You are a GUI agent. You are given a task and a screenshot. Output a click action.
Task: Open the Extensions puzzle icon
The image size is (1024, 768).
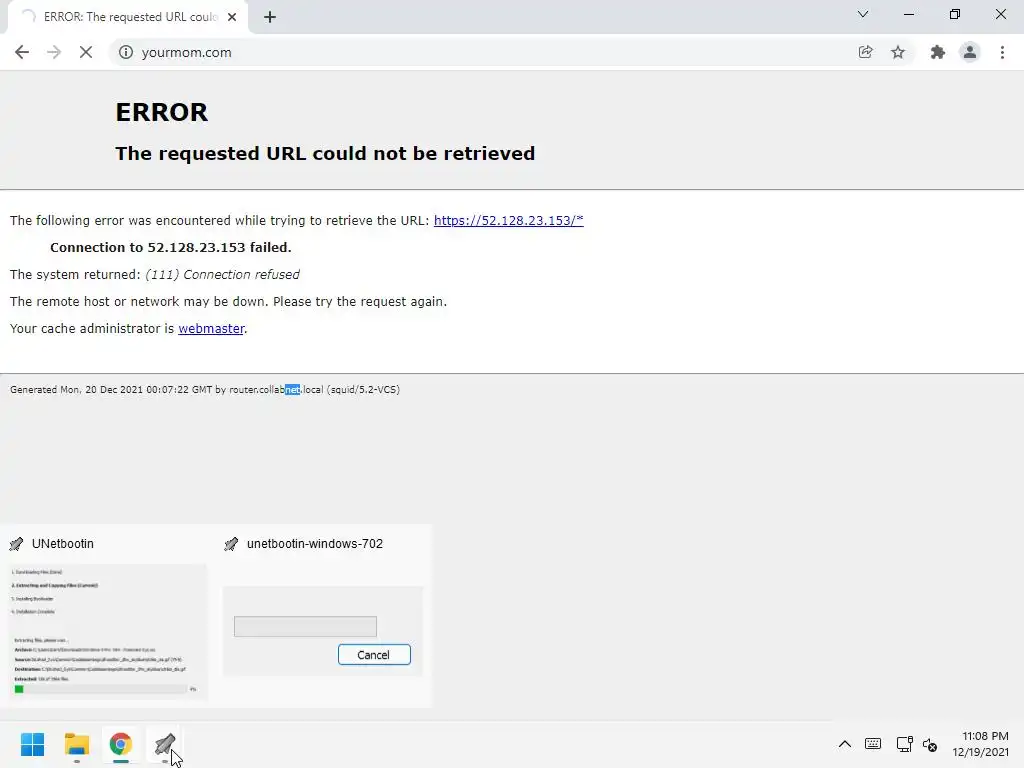click(x=938, y=52)
